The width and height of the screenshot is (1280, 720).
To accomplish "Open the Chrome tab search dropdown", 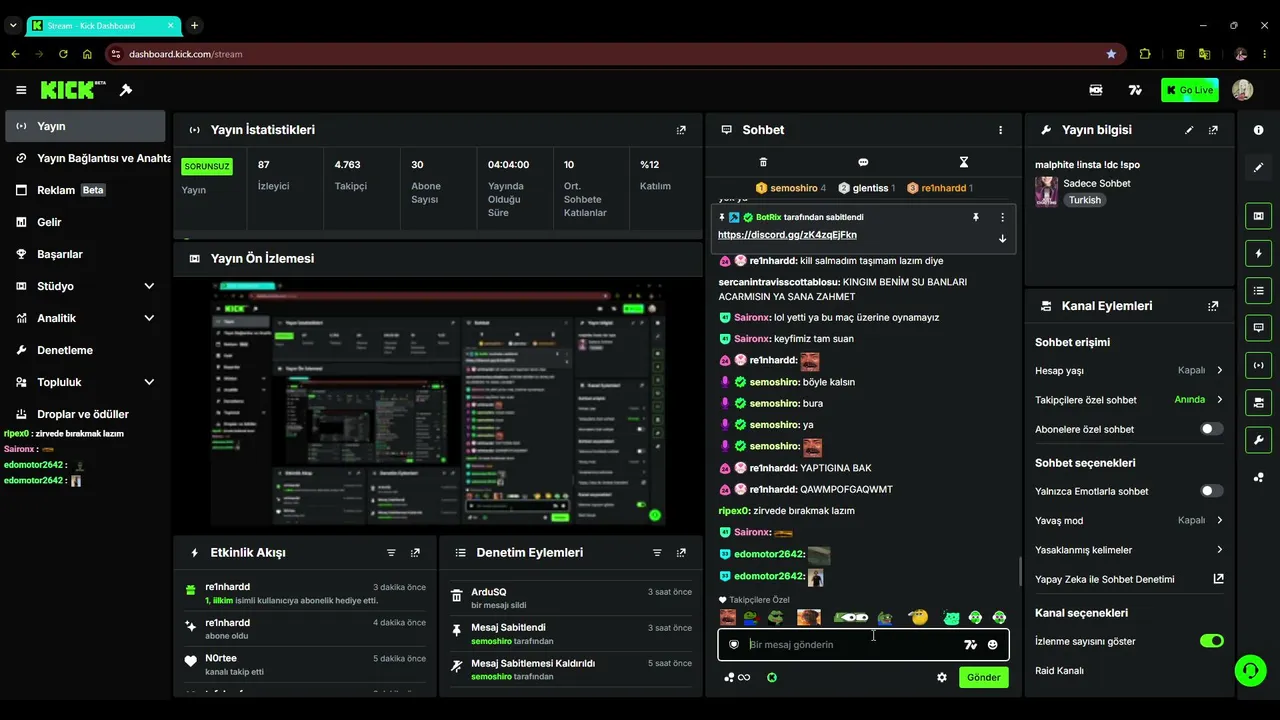I will [13, 25].
